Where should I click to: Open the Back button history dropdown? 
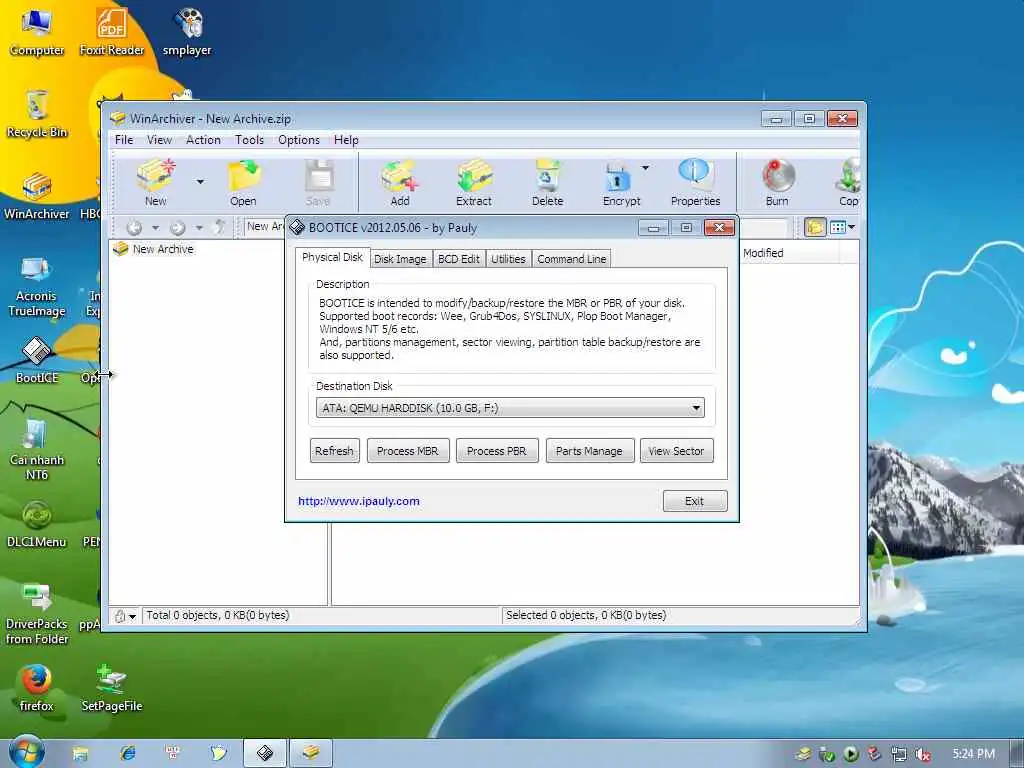coord(155,228)
